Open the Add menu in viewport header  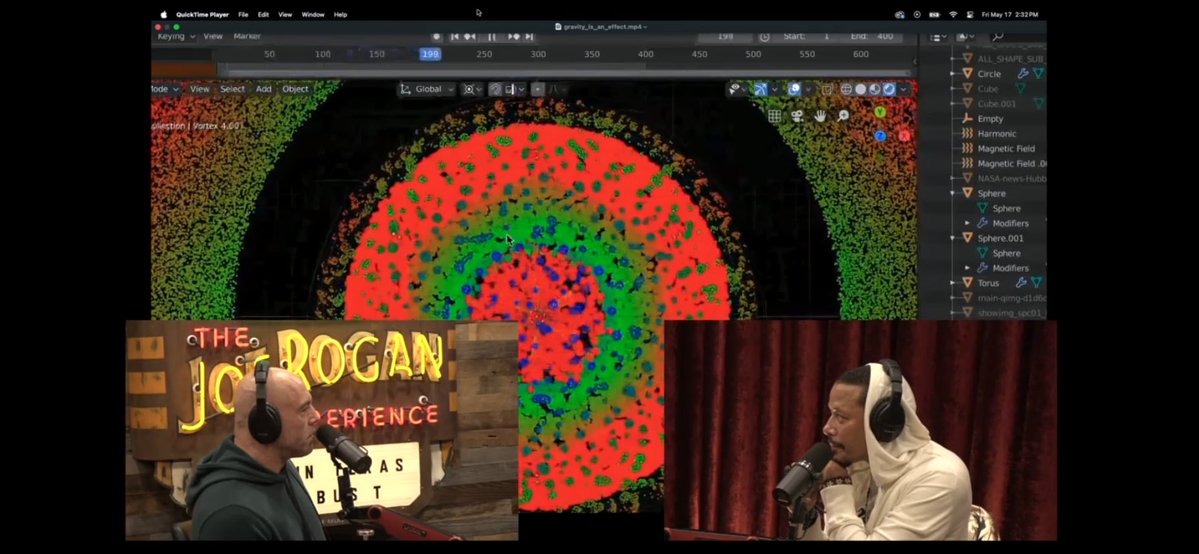pyautogui.click(x=263, y=89)
